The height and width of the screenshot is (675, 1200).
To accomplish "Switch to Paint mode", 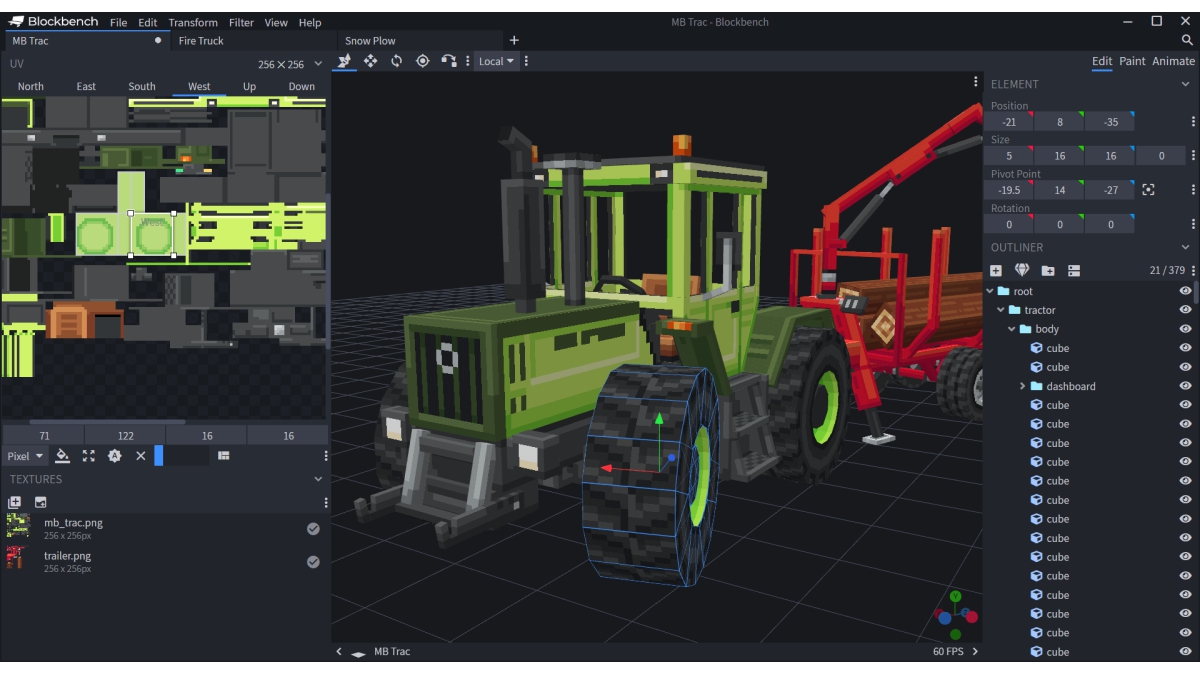I will (x=1132, y=61).
